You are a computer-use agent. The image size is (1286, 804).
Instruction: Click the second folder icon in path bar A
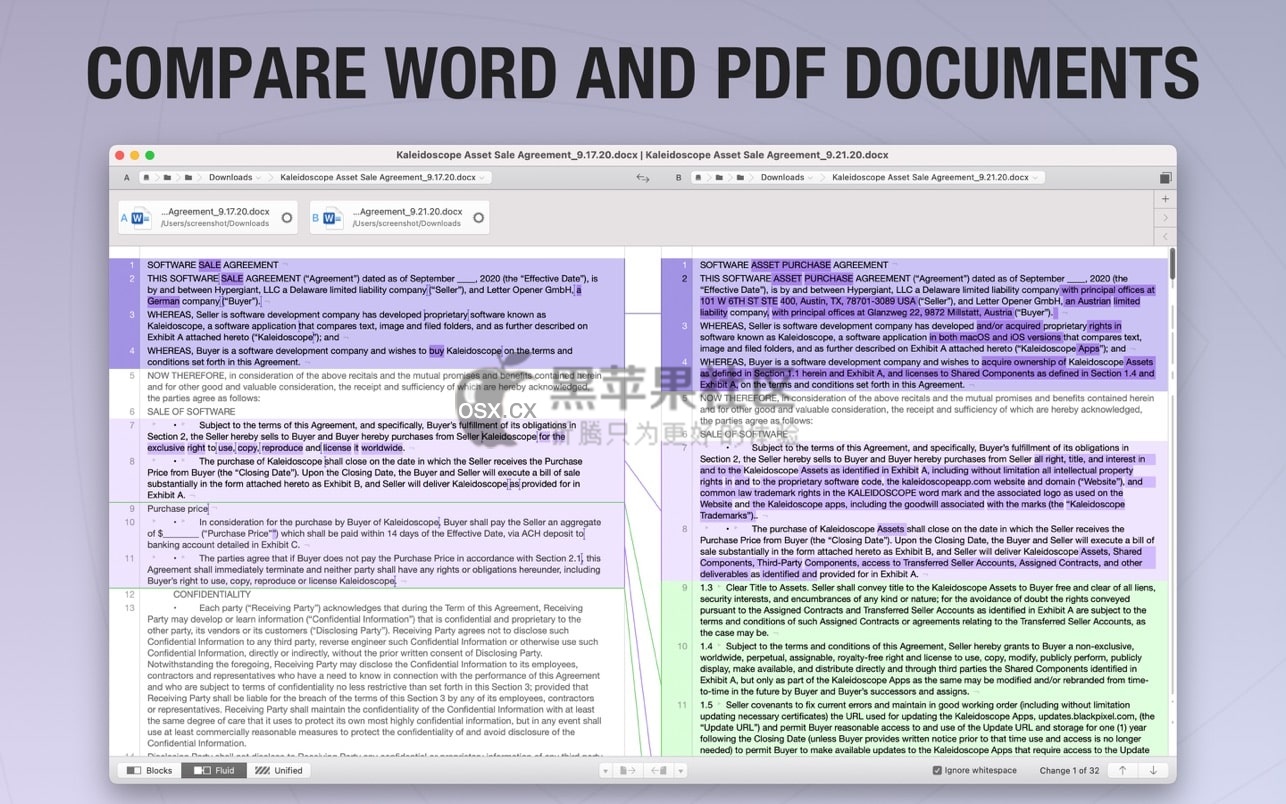click(x=188, y=178)
